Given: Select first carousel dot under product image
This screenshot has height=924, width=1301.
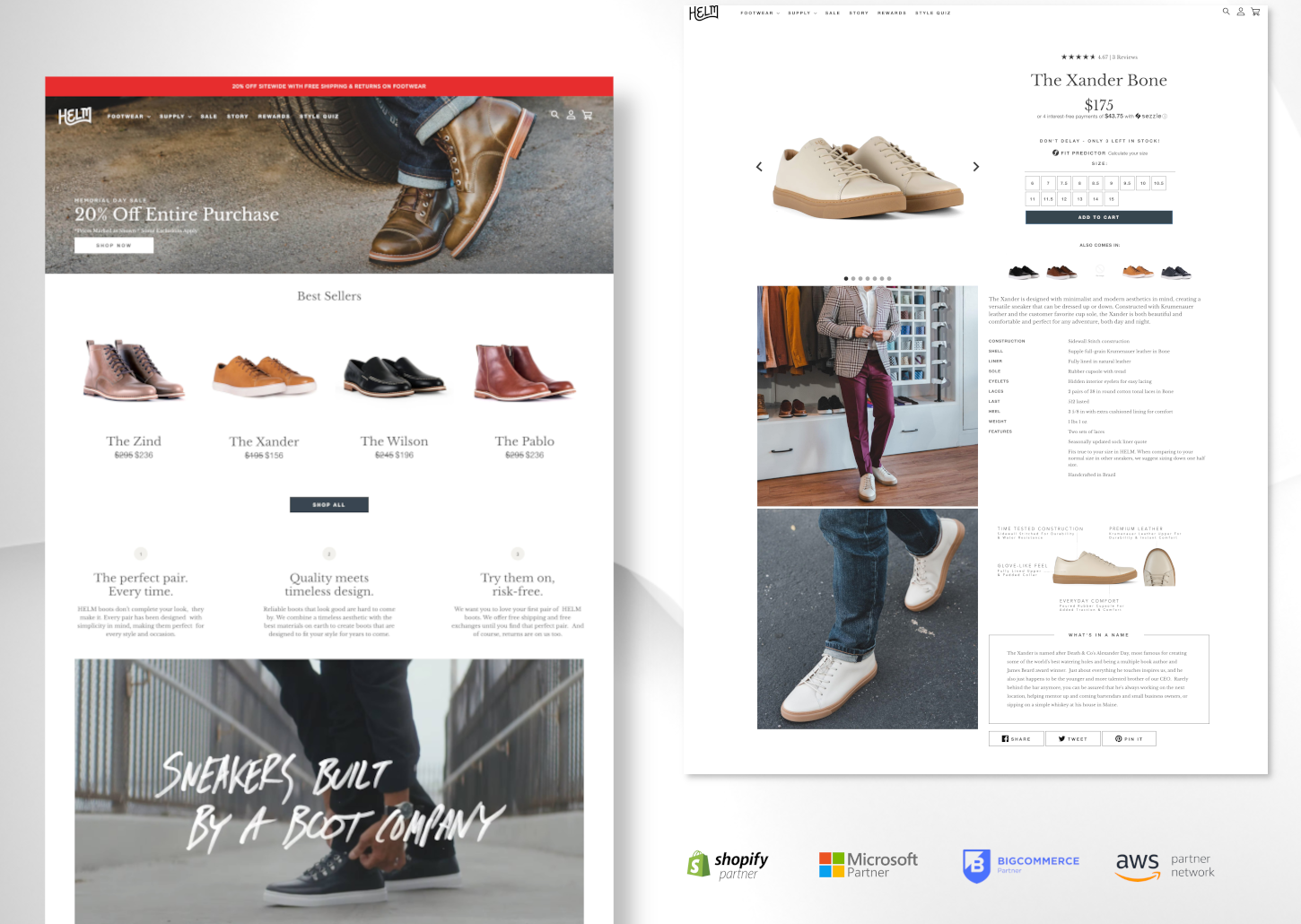Looking at the screenshot, I should [x=846, y=279].
